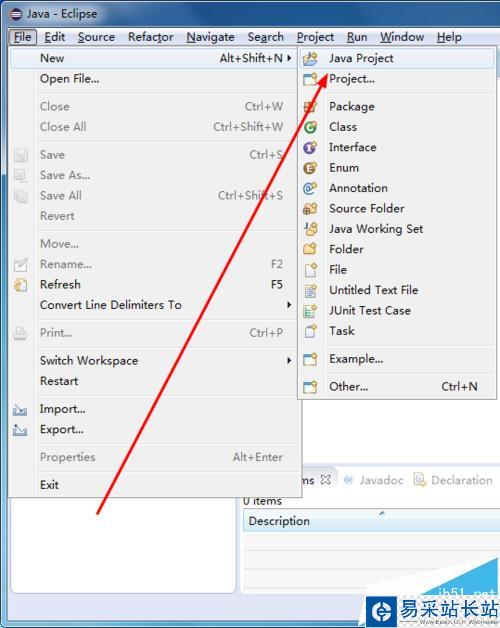Viewport: 500px width, 628px height.
Task: Open the Window menu
Action: tap(402, 37)
